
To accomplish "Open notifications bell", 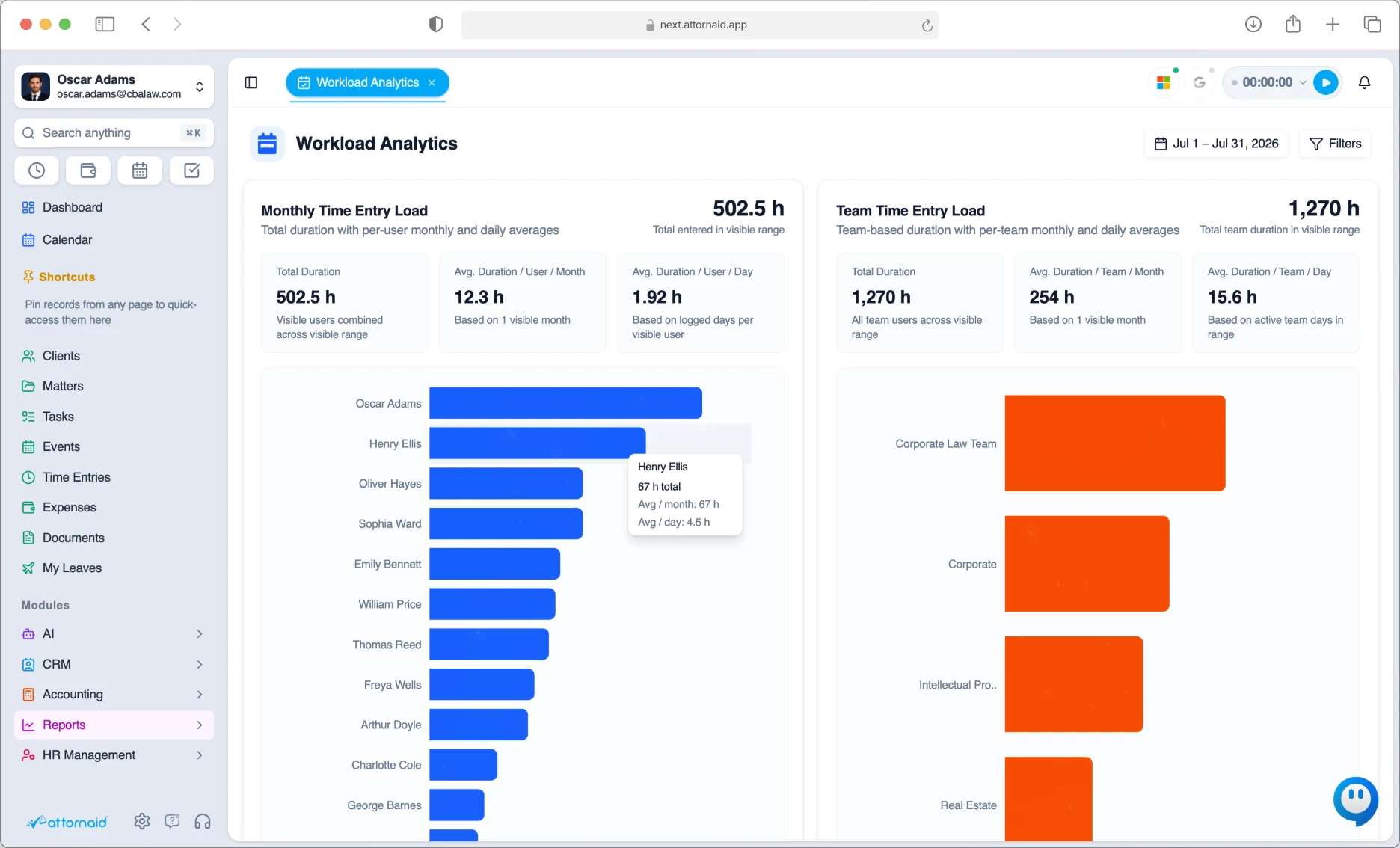I will coord(1364,82).
